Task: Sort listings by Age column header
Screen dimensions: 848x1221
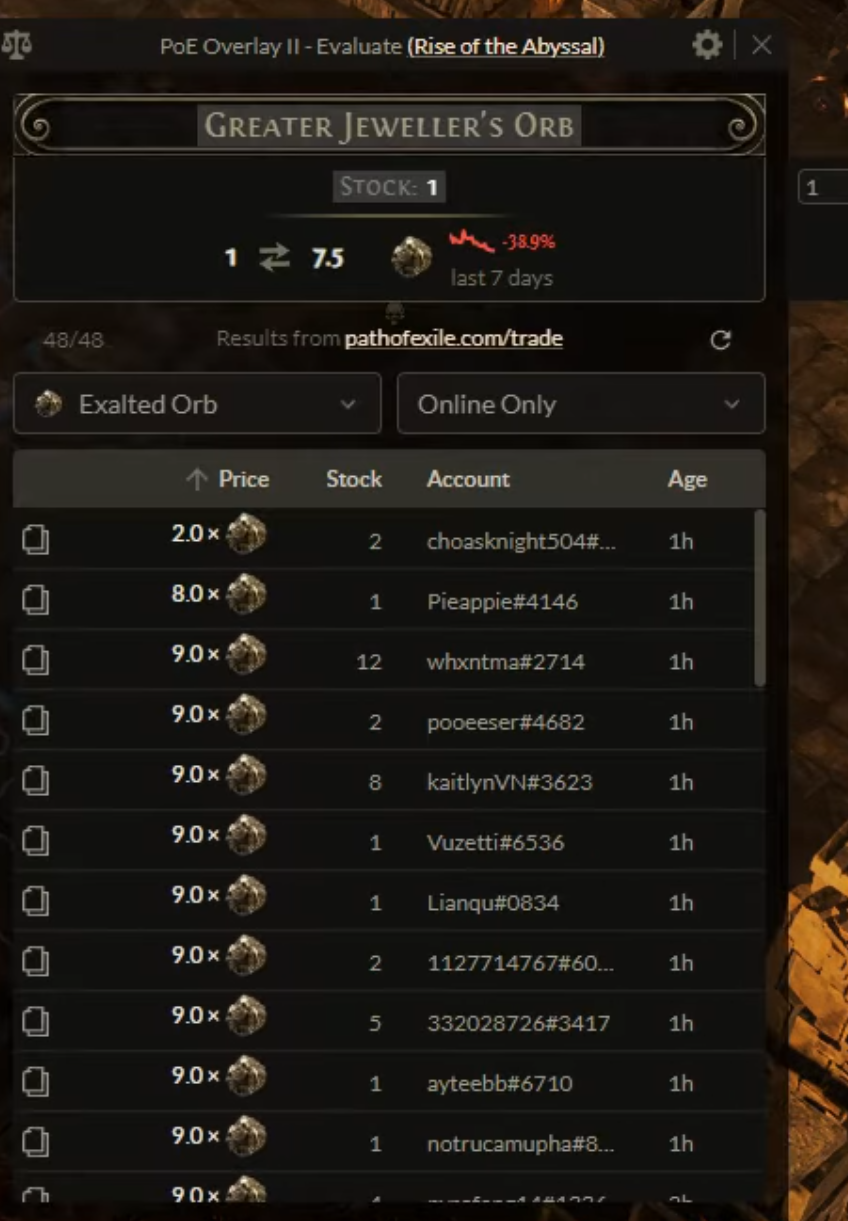Action: point(687,480)
